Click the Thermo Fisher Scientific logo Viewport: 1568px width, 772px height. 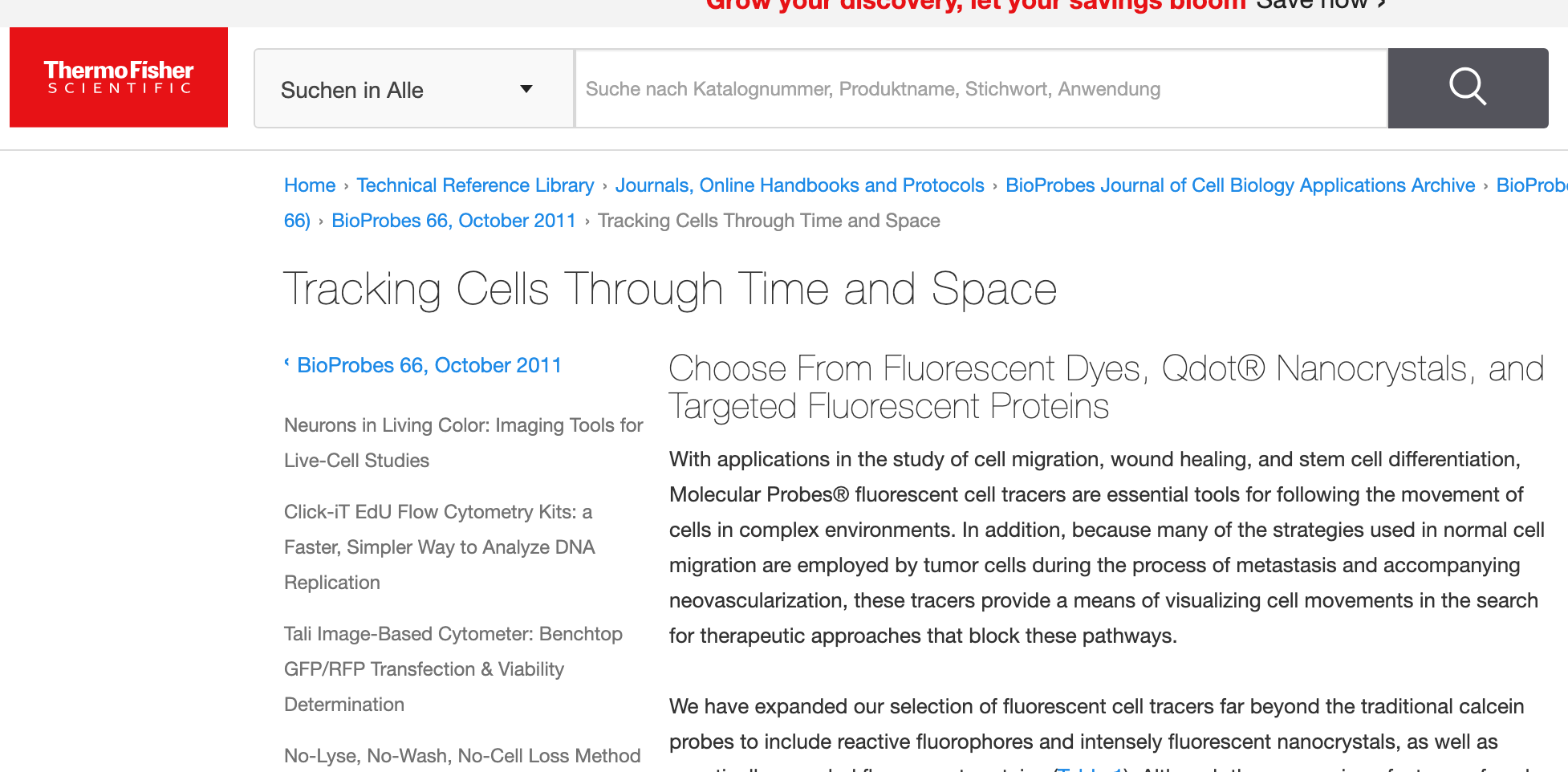[119, 77]
